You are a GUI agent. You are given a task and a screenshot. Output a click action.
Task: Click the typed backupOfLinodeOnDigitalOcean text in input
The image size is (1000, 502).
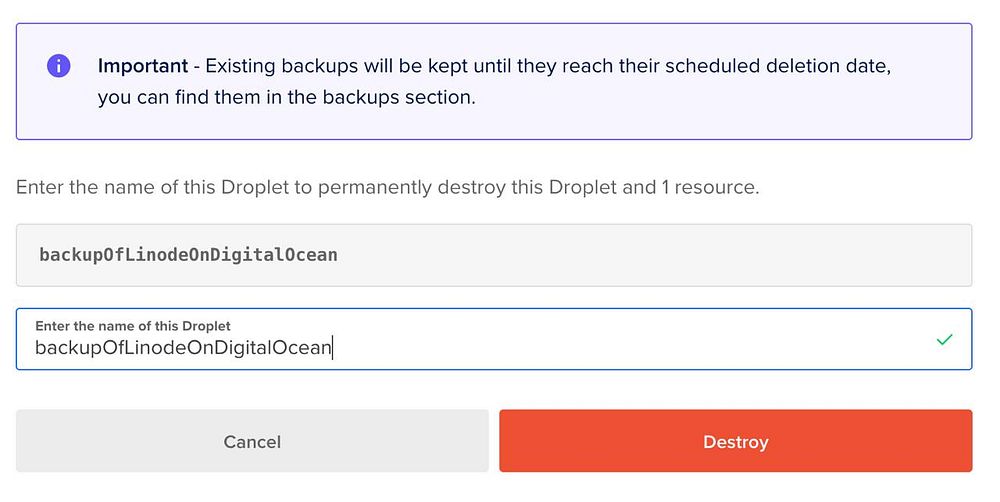[183, 348]
